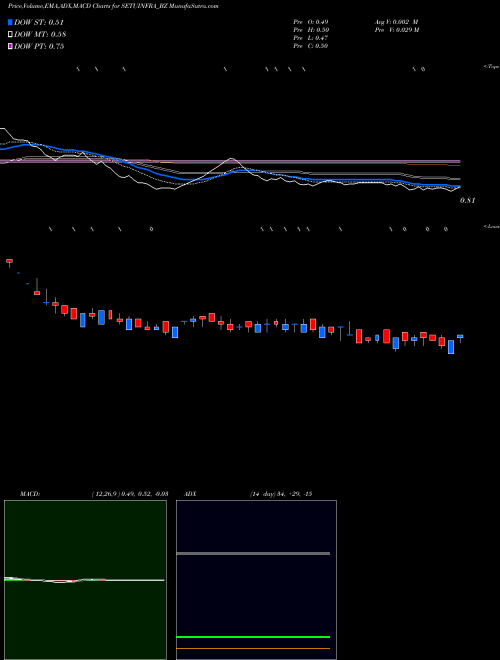The width and height of the screenshot is (500, 660).
Task: Select the 'DOW ST: 0.51' legend label
Action: (39, 22)
